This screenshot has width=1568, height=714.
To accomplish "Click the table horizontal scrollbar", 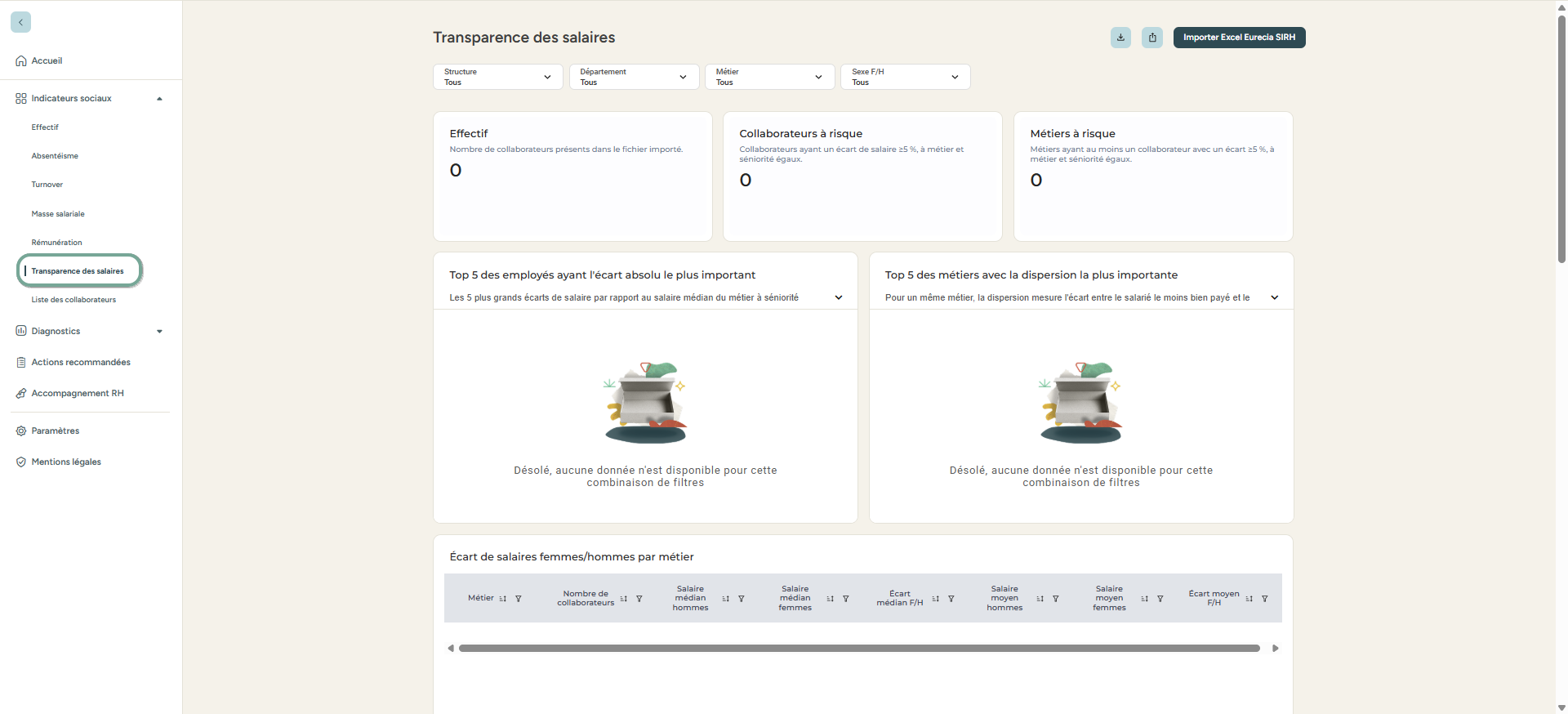I will coord(858,649).
